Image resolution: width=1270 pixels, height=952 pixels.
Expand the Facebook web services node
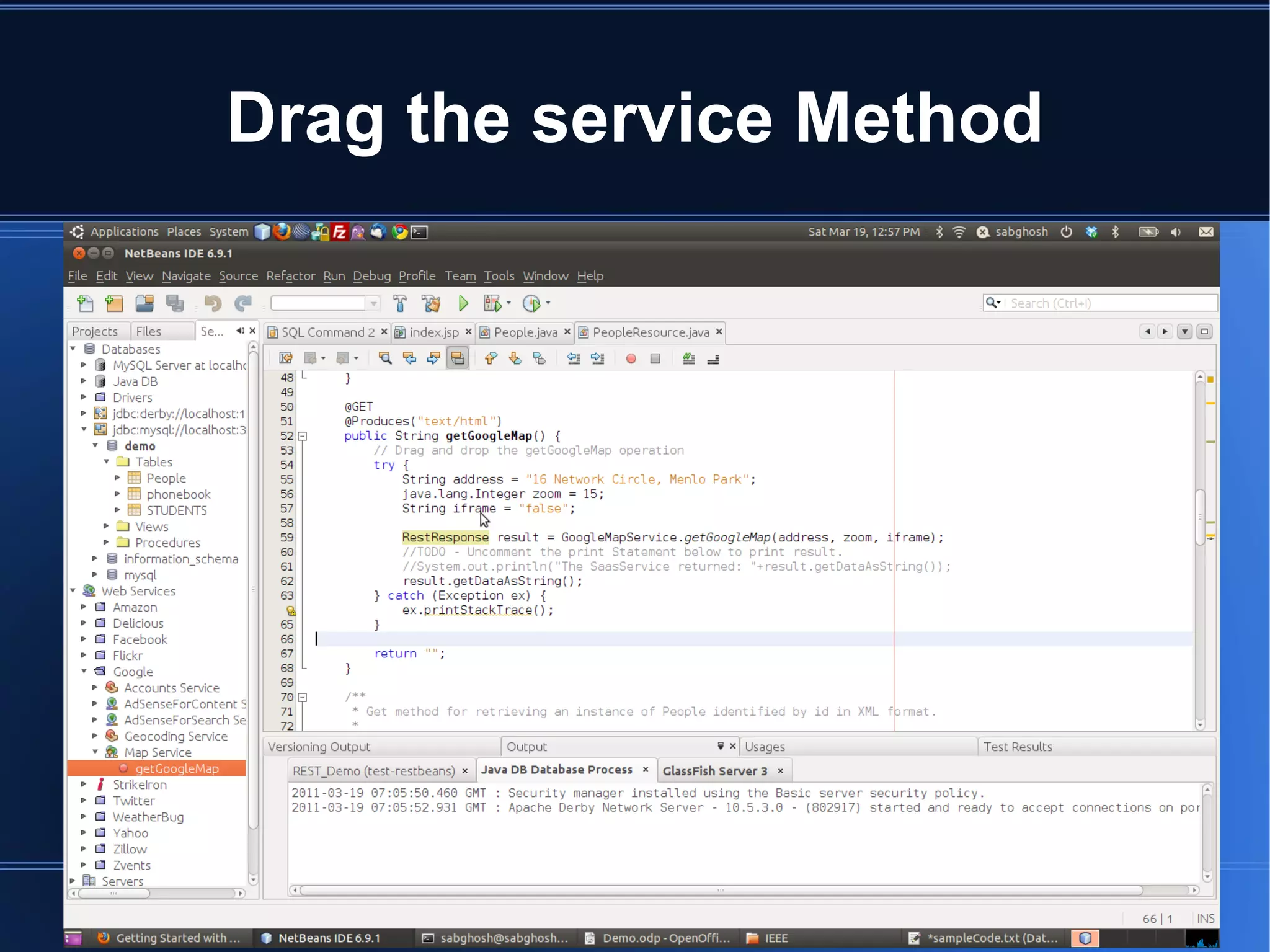(84, 639)
